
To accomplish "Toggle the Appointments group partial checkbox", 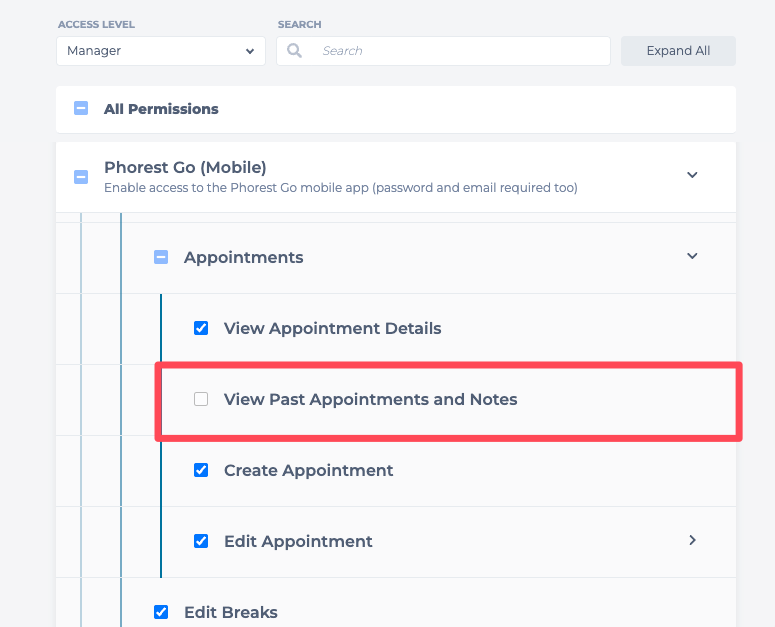I will pos(161,257).
